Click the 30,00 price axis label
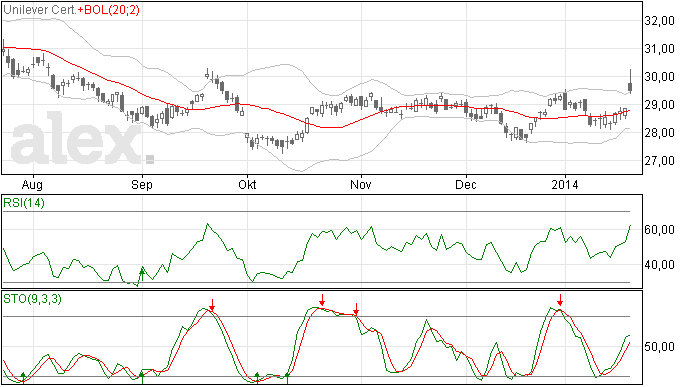Image resolution: width=690 pixels, height=387 pixels. (x=659, y=77)
